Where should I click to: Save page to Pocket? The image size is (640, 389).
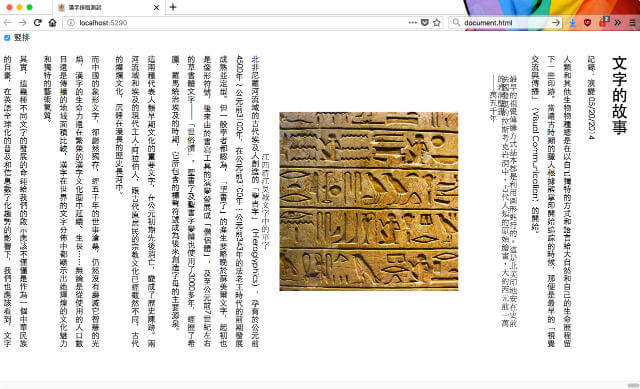pos(424,22)
